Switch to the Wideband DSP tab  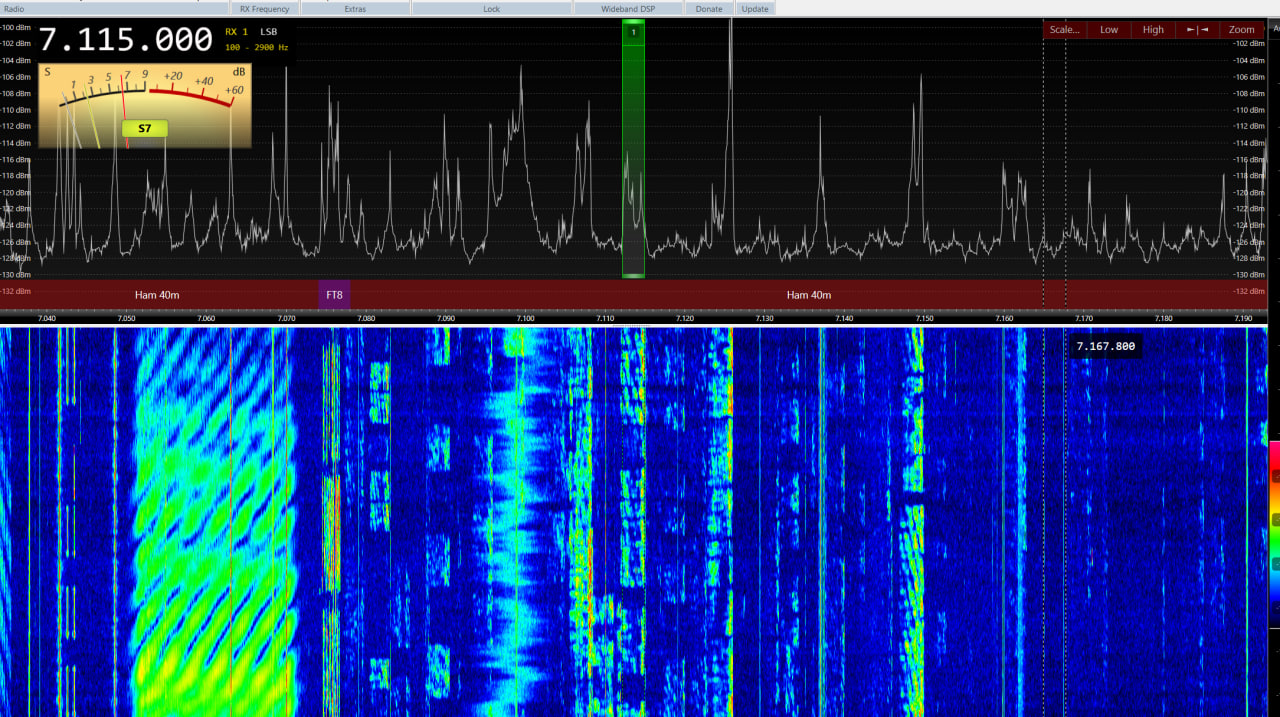[627, 9]
